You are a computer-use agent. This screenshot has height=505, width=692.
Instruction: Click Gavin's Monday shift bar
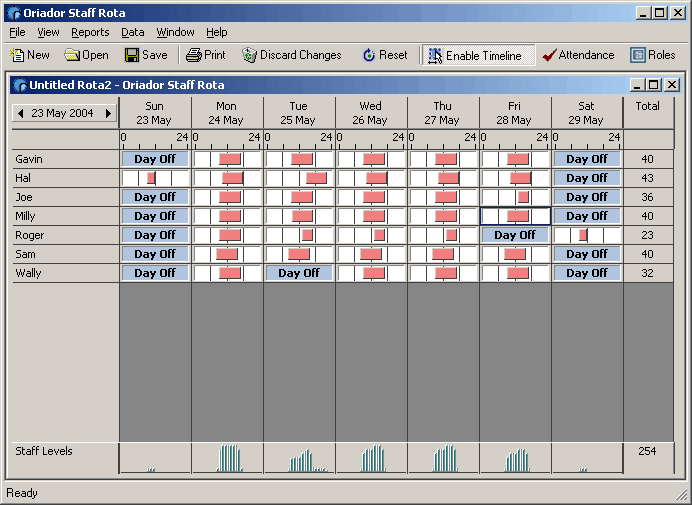pos(230,159)
